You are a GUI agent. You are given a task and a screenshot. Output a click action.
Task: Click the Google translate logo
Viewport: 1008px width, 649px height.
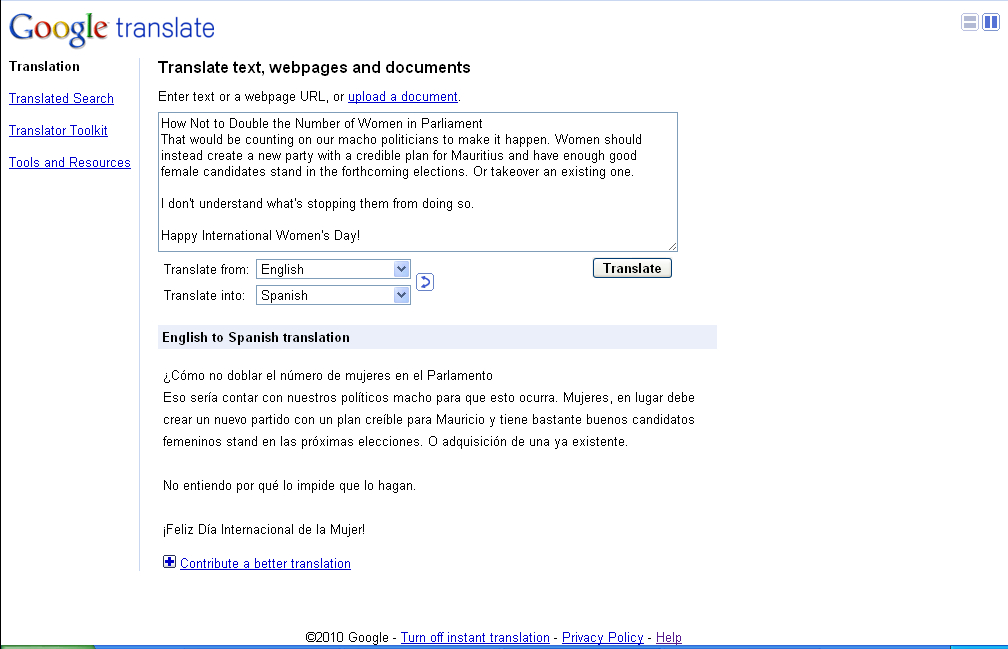tap(112, 29)
